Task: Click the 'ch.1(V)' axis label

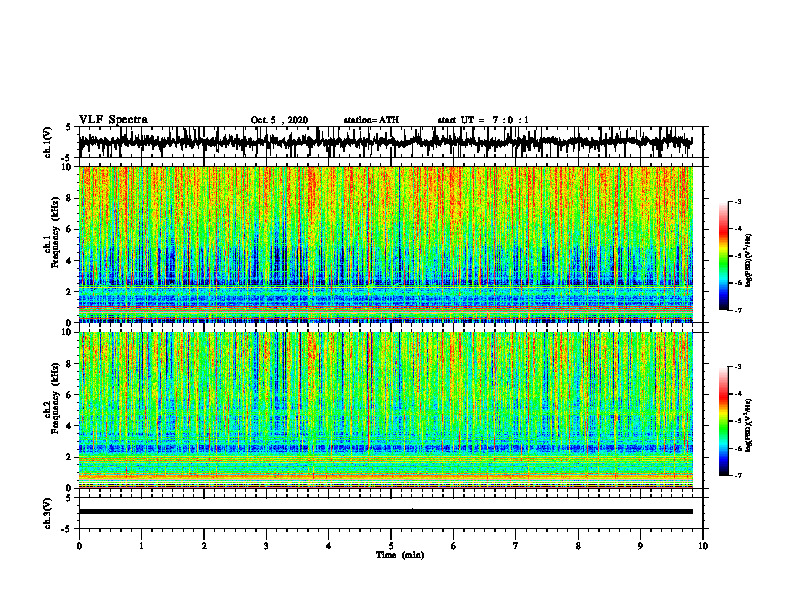Action: [48, 142]
